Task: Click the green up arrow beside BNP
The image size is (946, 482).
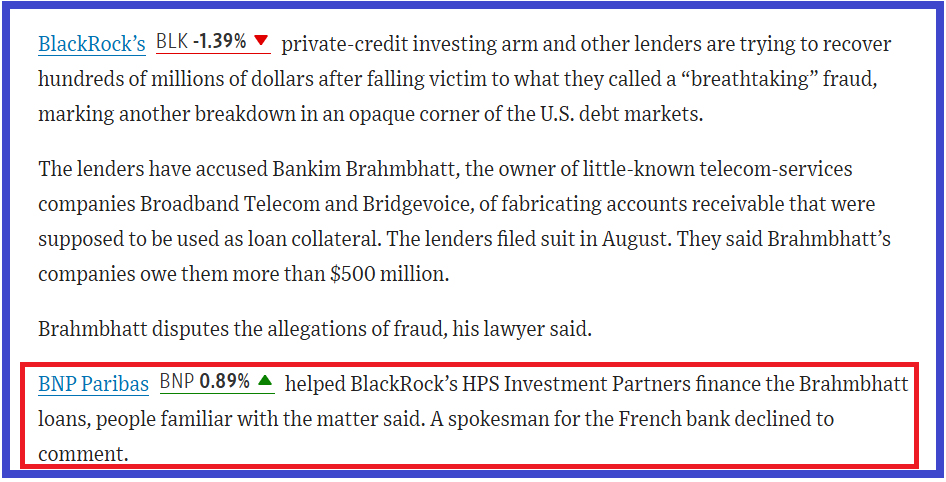Action: (x=265, y=381)
